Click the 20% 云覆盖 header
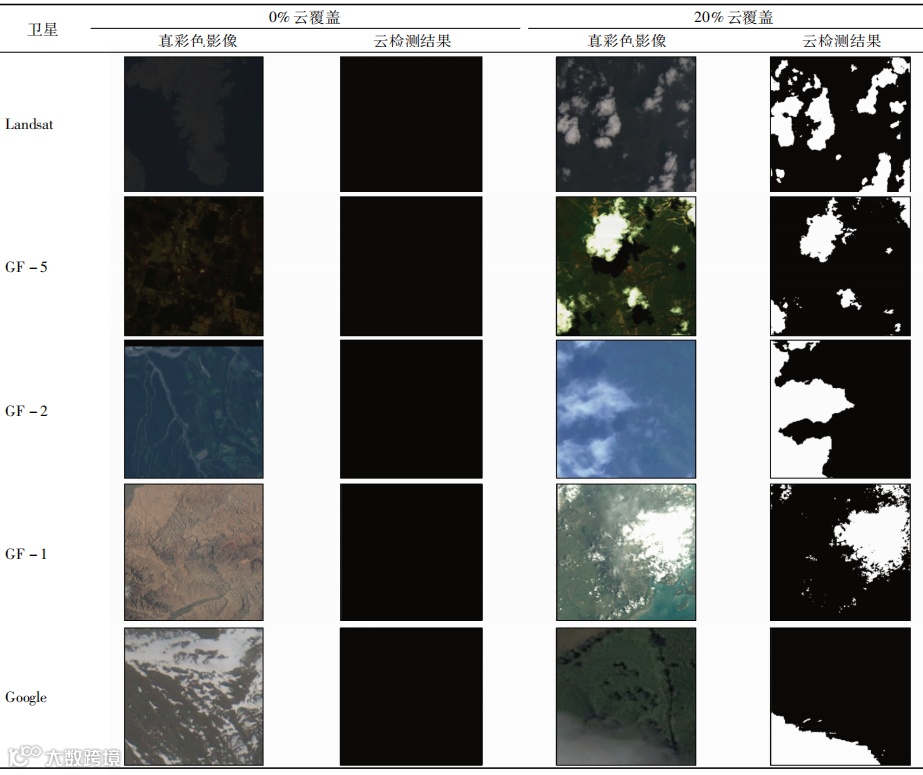The image size is (923, 775). [x=733, y=17]
